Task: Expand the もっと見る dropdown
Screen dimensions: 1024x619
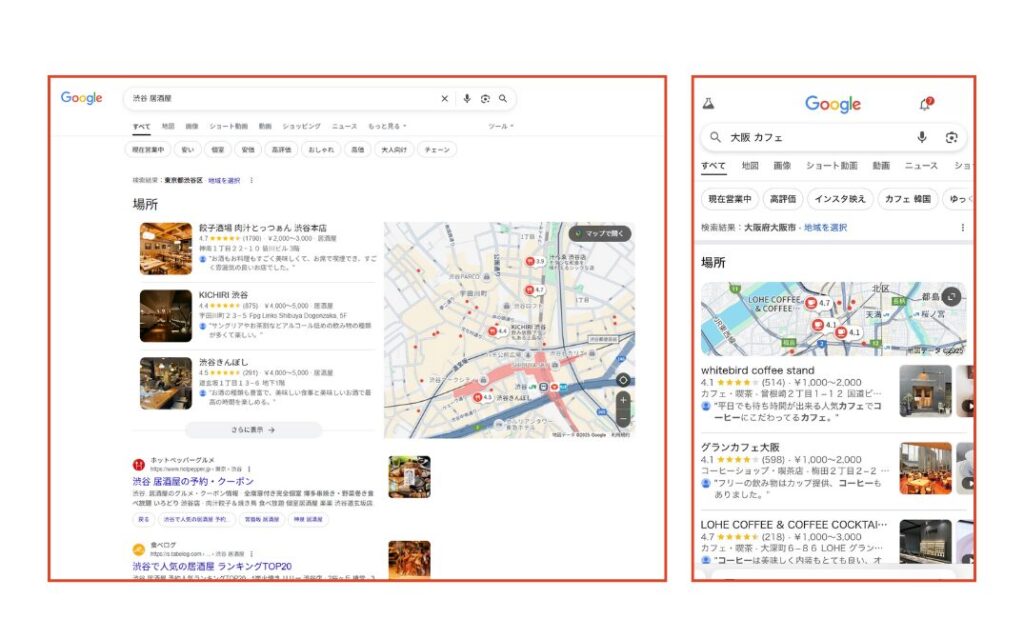Action: 387,126
